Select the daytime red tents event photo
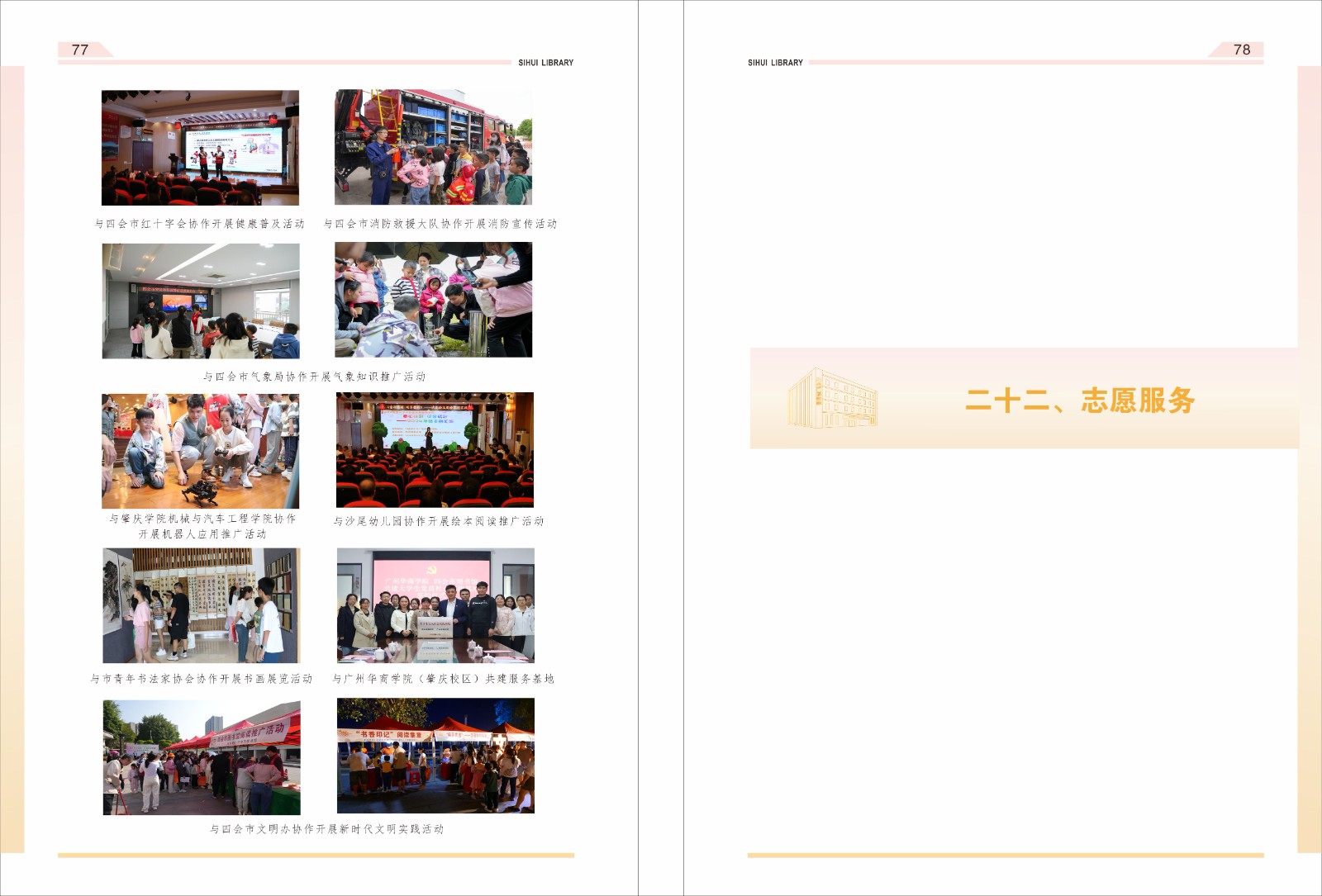Viewport: 1322px width, 896px height. pyautogui.click(x=202, y=757)
